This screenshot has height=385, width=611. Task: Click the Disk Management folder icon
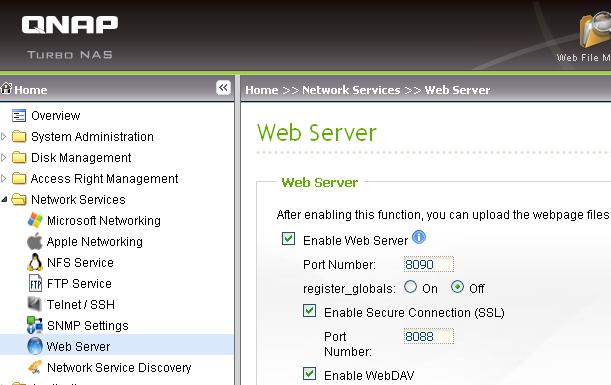click(19, 158)
